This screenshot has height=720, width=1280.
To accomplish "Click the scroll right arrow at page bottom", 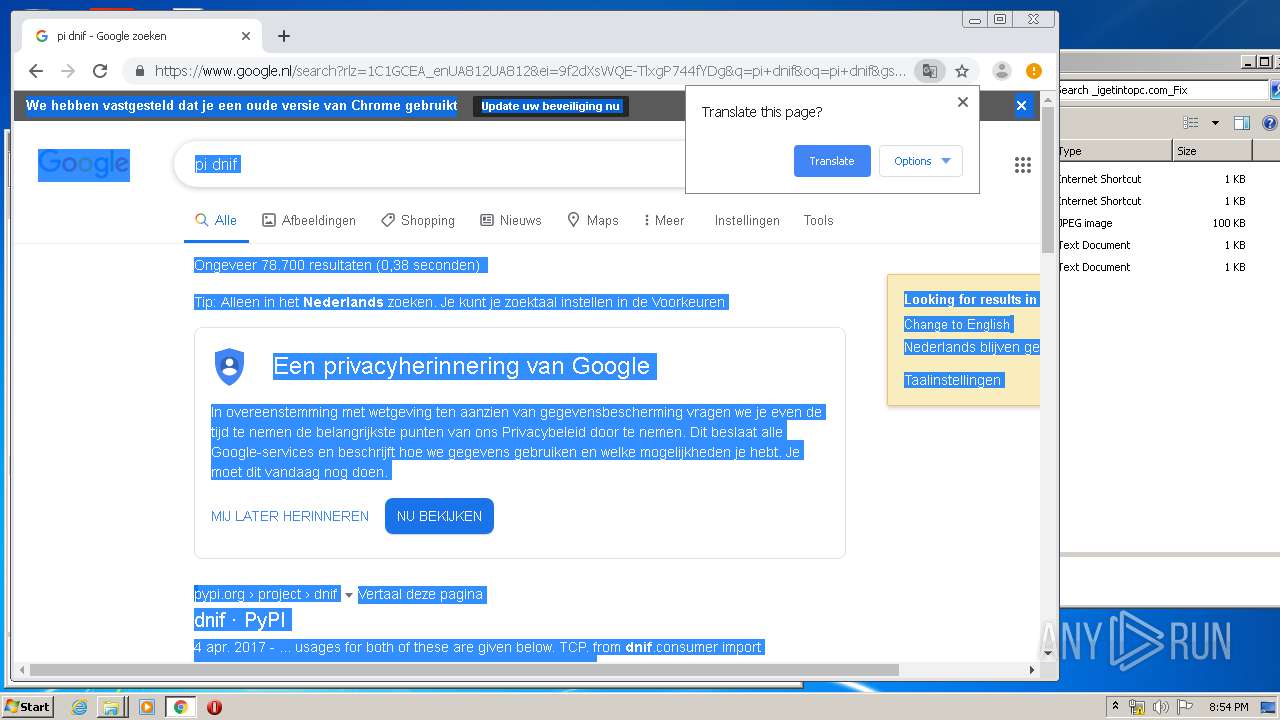I will pyautogui.click(x=1033, y=670).
